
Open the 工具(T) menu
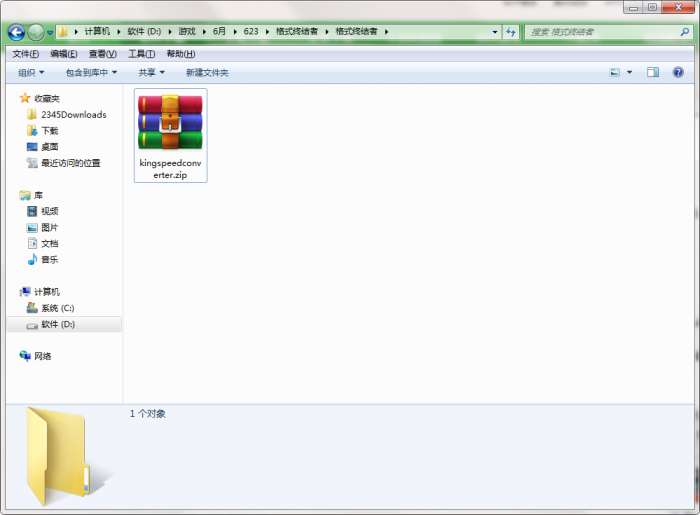pyautogui.click(x=142, y=54)
